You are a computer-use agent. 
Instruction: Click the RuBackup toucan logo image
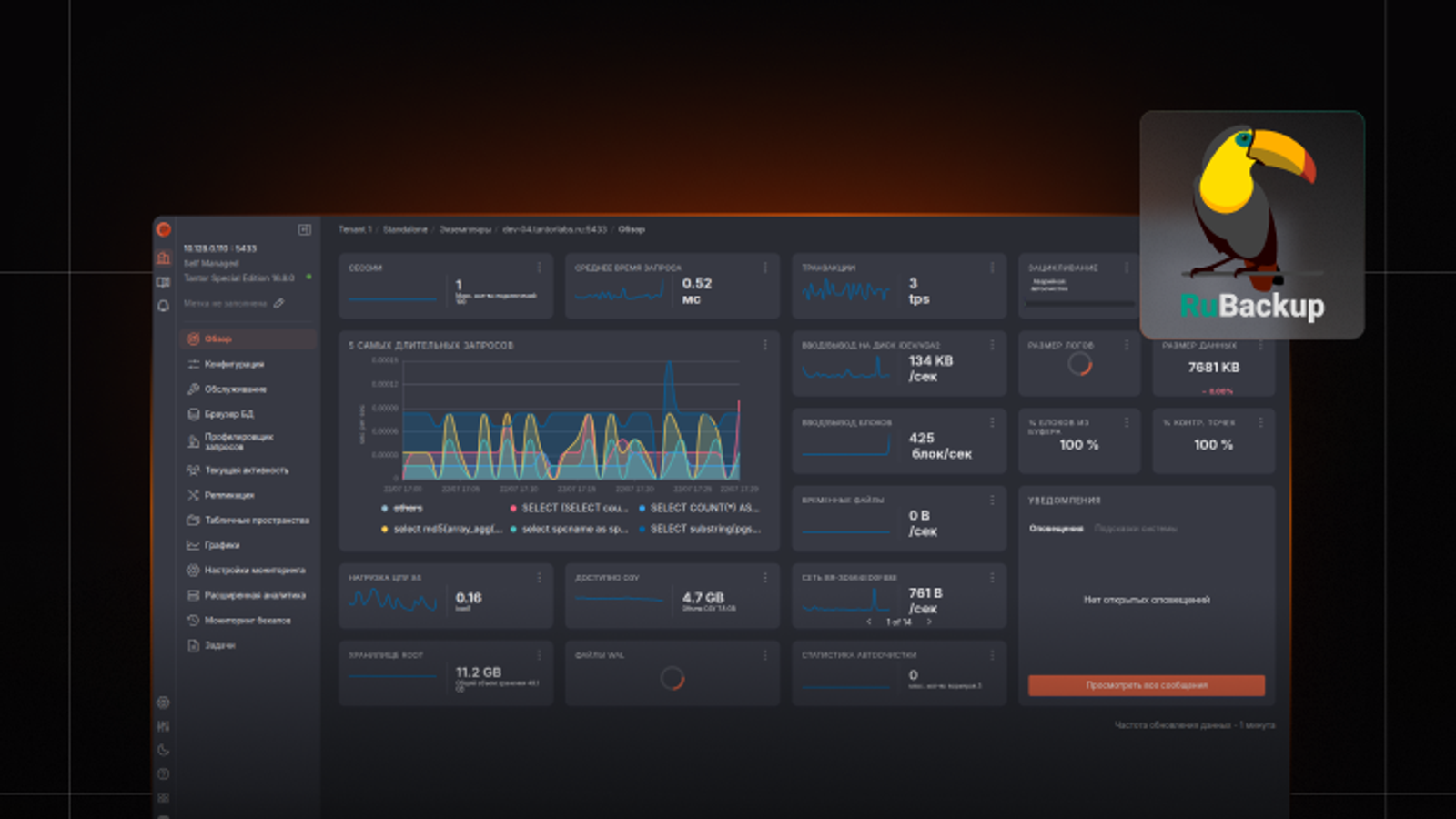coord(1252,225)
